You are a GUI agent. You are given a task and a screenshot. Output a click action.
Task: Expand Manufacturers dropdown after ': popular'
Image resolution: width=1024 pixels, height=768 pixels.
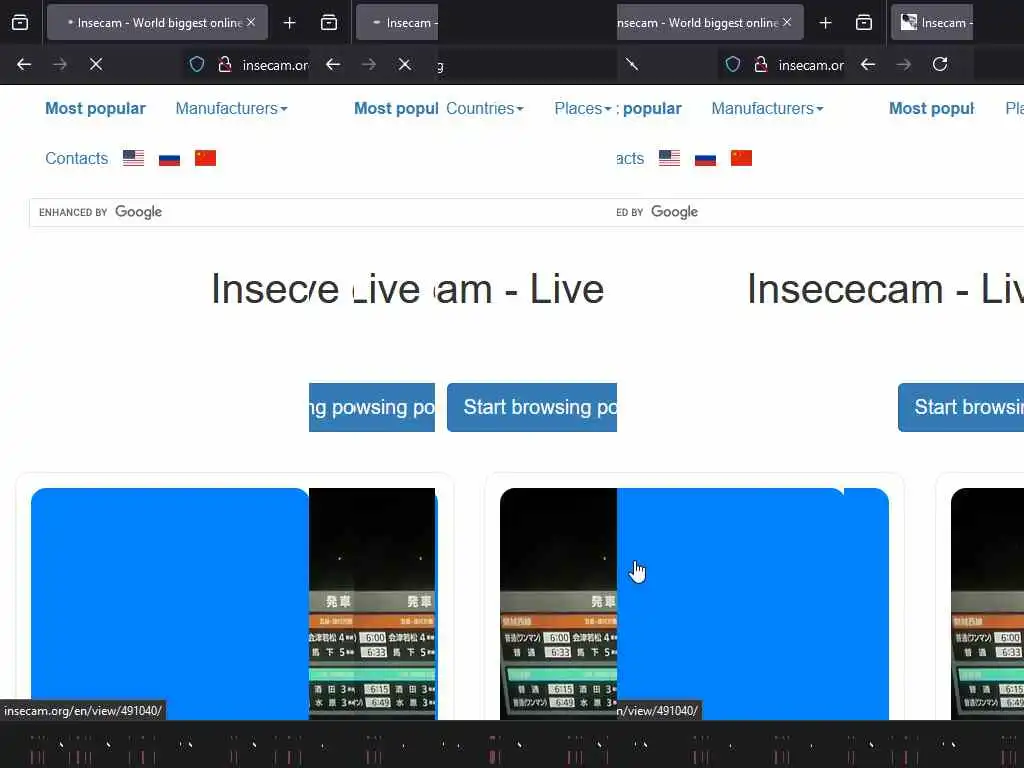[x=767, y=108]
